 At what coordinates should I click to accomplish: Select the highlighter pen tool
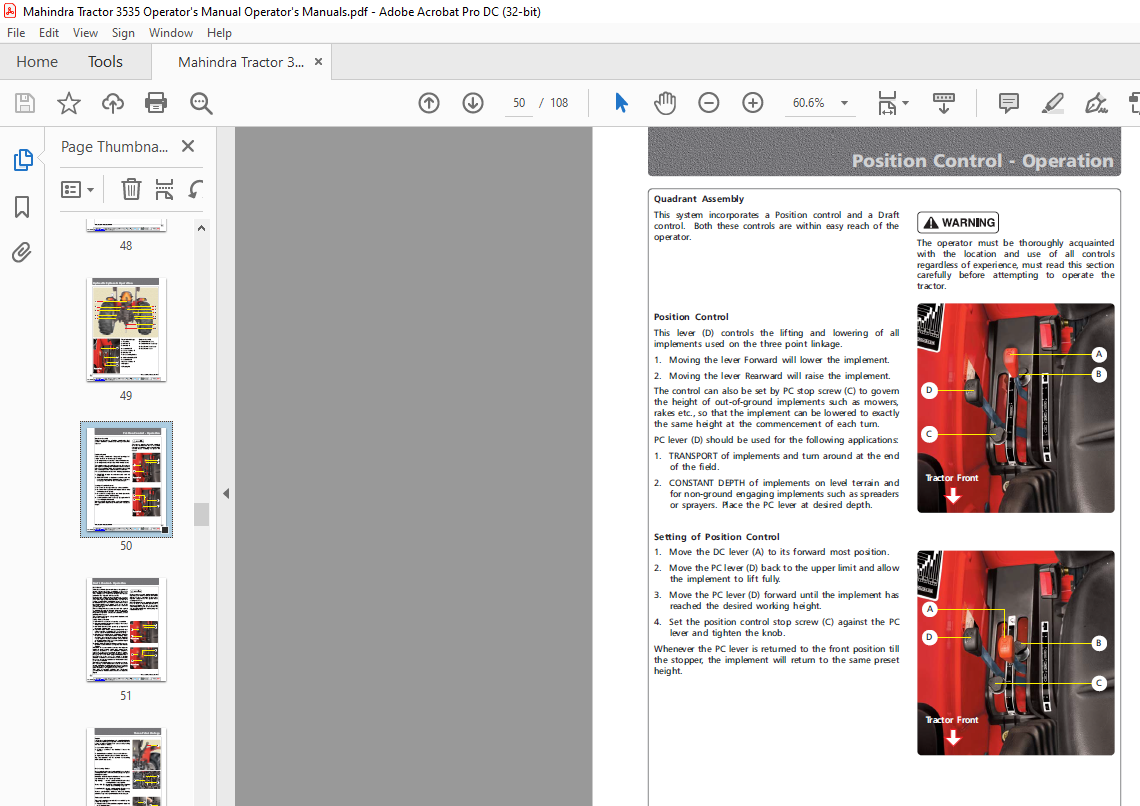[x=1052, y=103]
